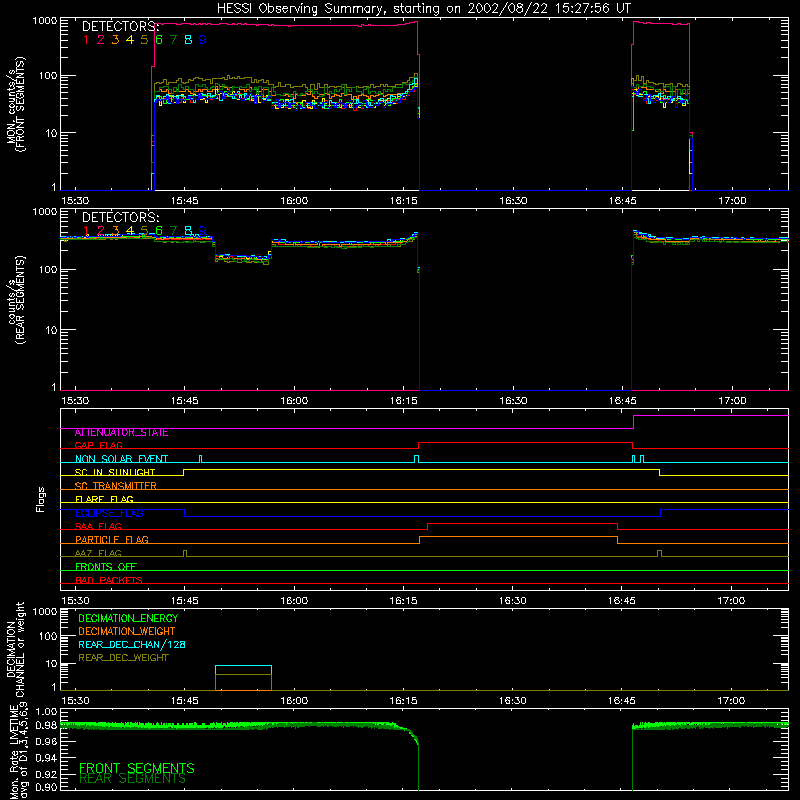Screen dimensions: 800x800
Task: Click the 16:00 time label under the decimation plot
Action: pos(294,701)
